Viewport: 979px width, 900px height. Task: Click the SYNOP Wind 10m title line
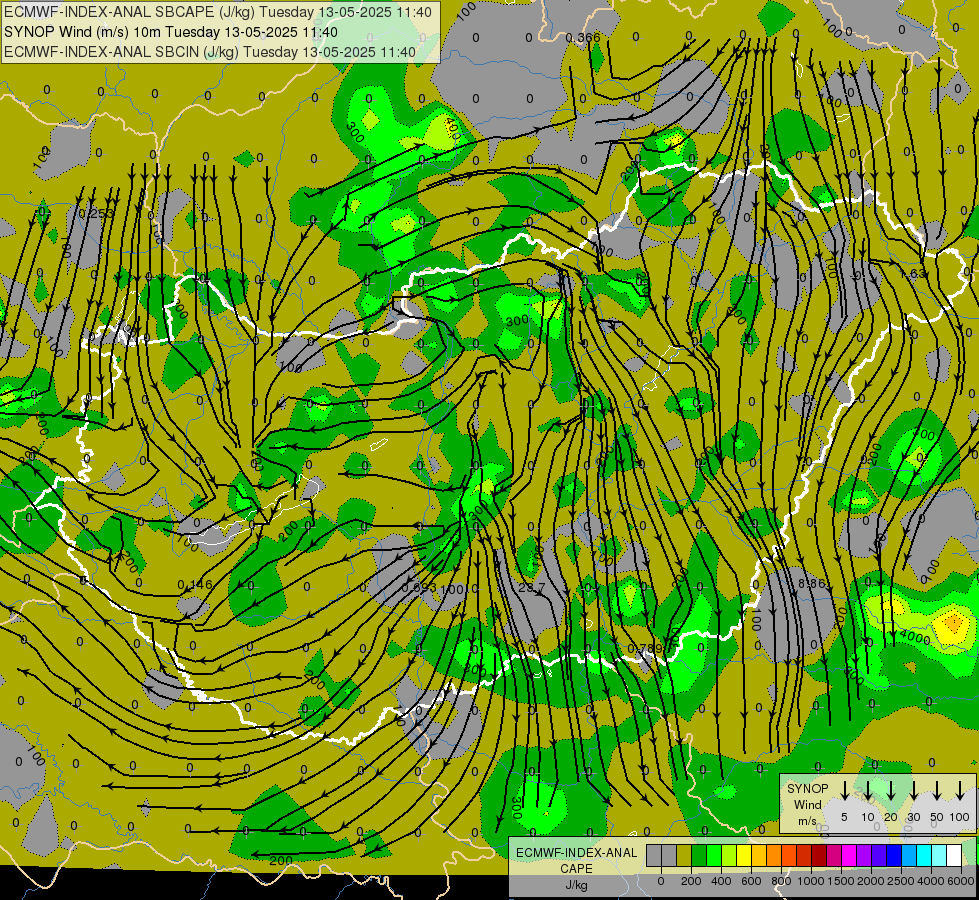pos(170,32)
